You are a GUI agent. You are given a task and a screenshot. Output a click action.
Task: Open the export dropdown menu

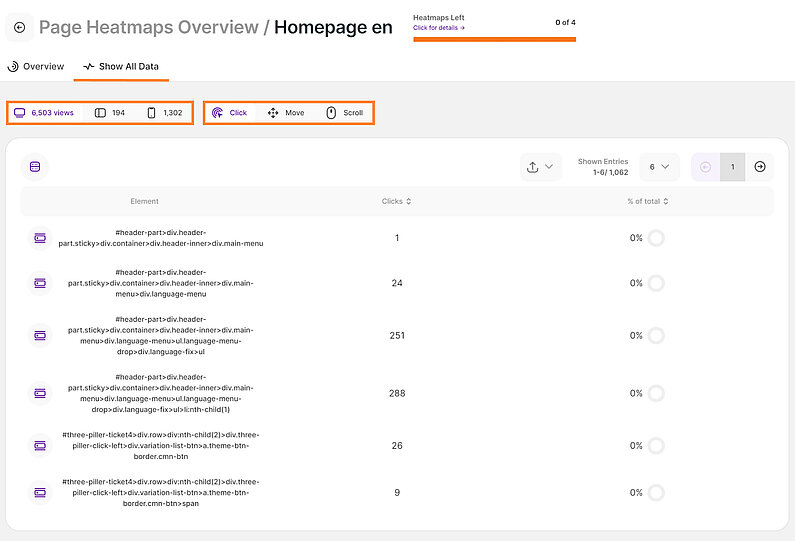pyautogui.click(x=541, y=167)
